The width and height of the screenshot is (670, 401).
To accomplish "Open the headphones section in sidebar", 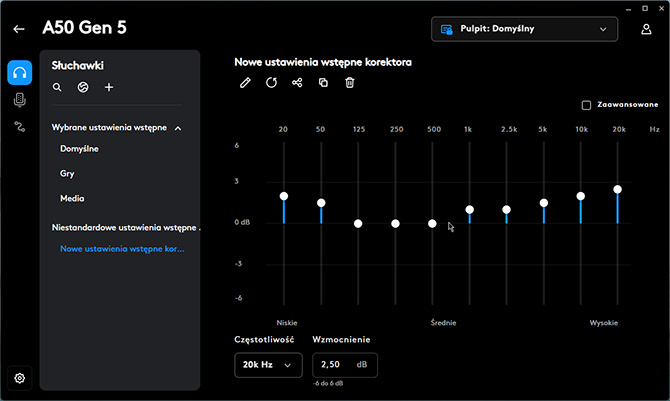I will [x=20, y=73].
